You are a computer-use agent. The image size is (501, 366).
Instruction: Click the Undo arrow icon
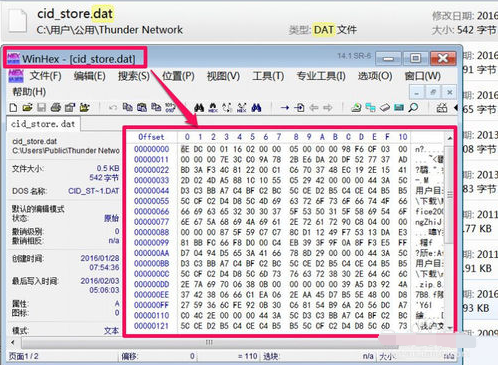[113, 107]
